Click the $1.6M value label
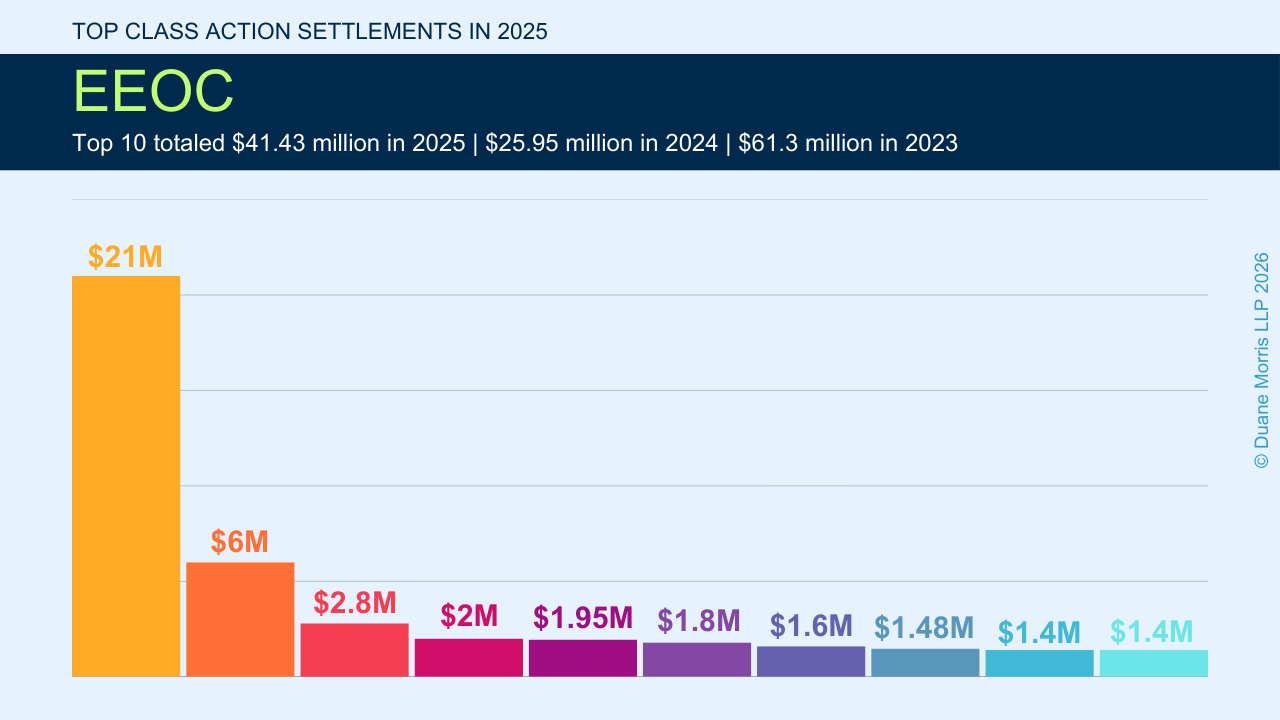The width and height of the screenshot is (1280, 720). click(811, 626)
